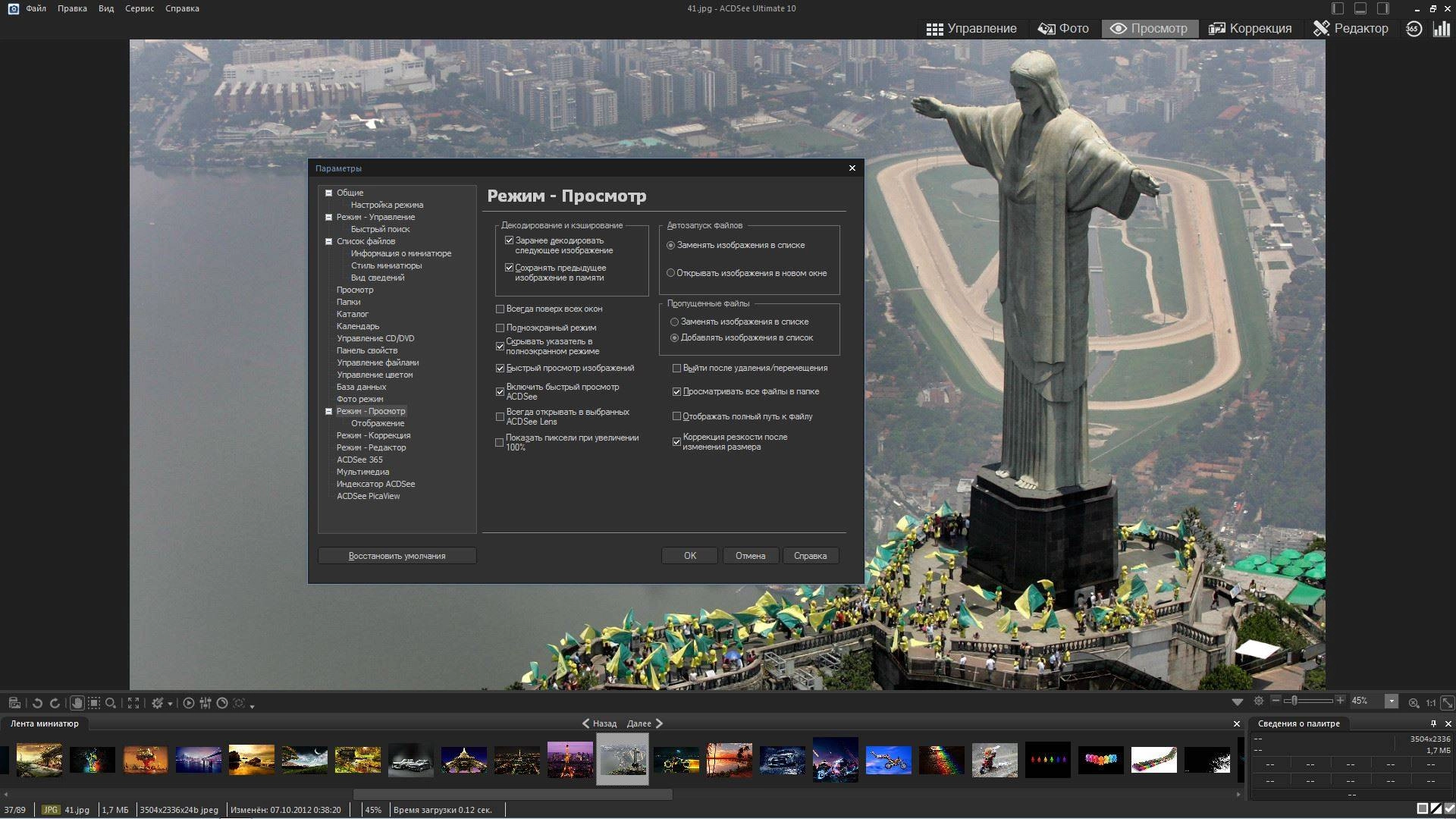Viewport: 1456px width, 819px height.
Task: Enable 'Полноэкранный режим' checkbox
Action: tap(500, 328)
